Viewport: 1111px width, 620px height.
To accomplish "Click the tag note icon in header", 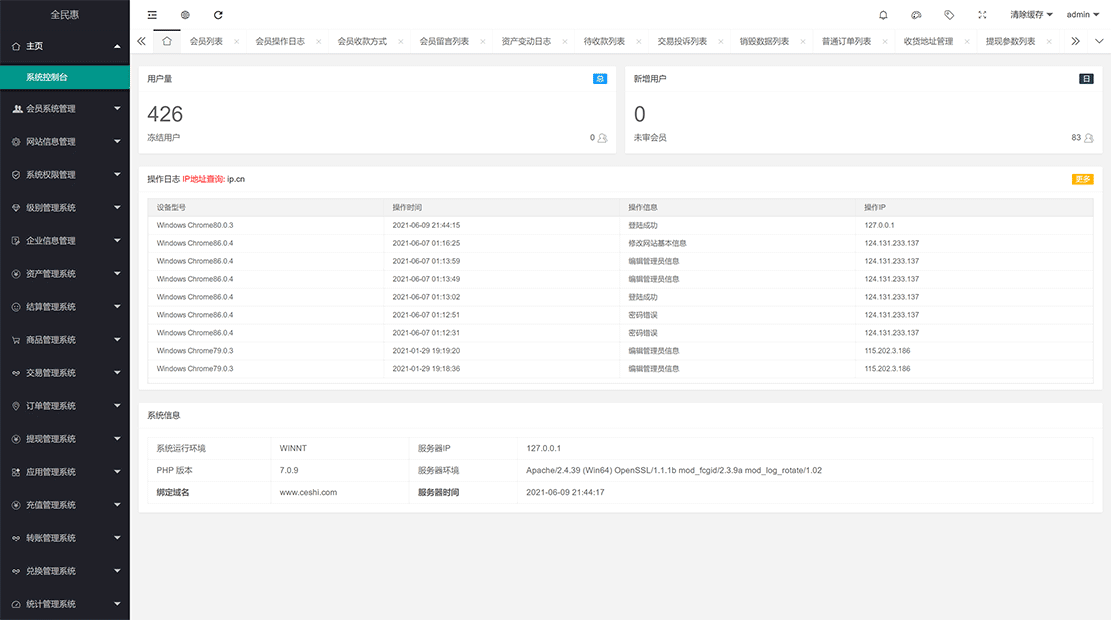I will click(x=949, y=15).
